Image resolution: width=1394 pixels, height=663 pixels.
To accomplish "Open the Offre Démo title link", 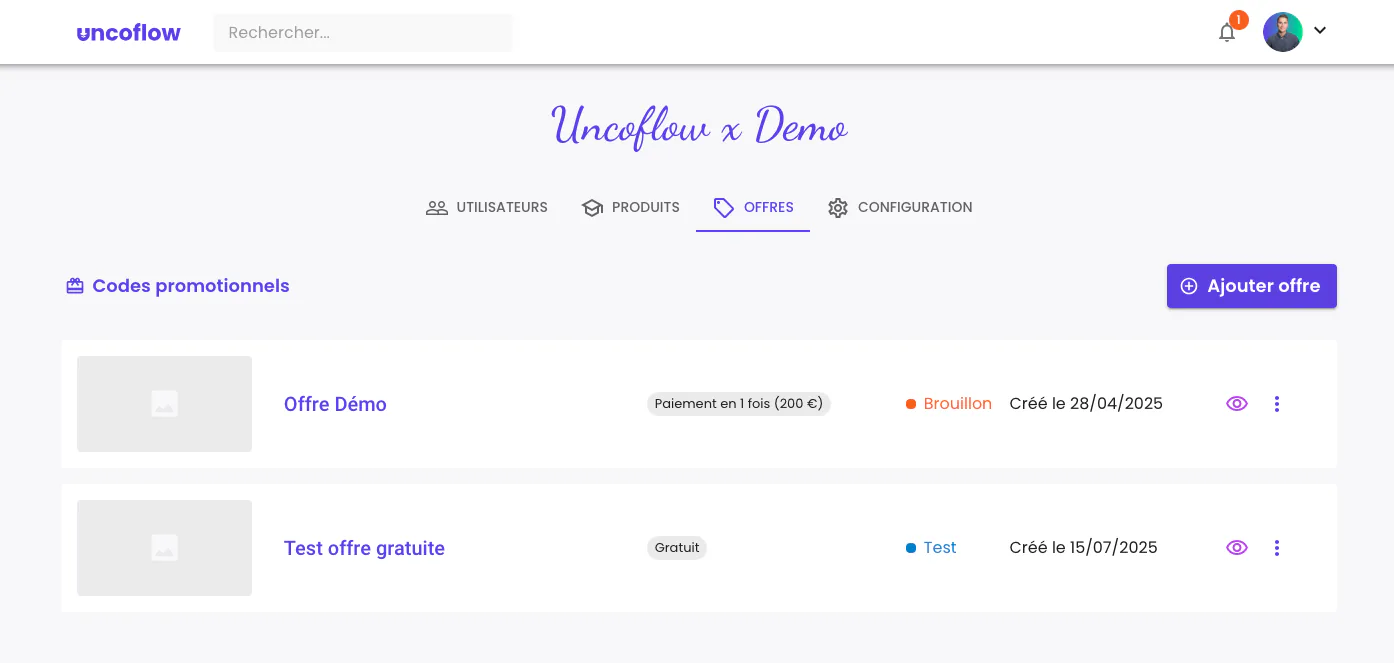I will 335,404.
